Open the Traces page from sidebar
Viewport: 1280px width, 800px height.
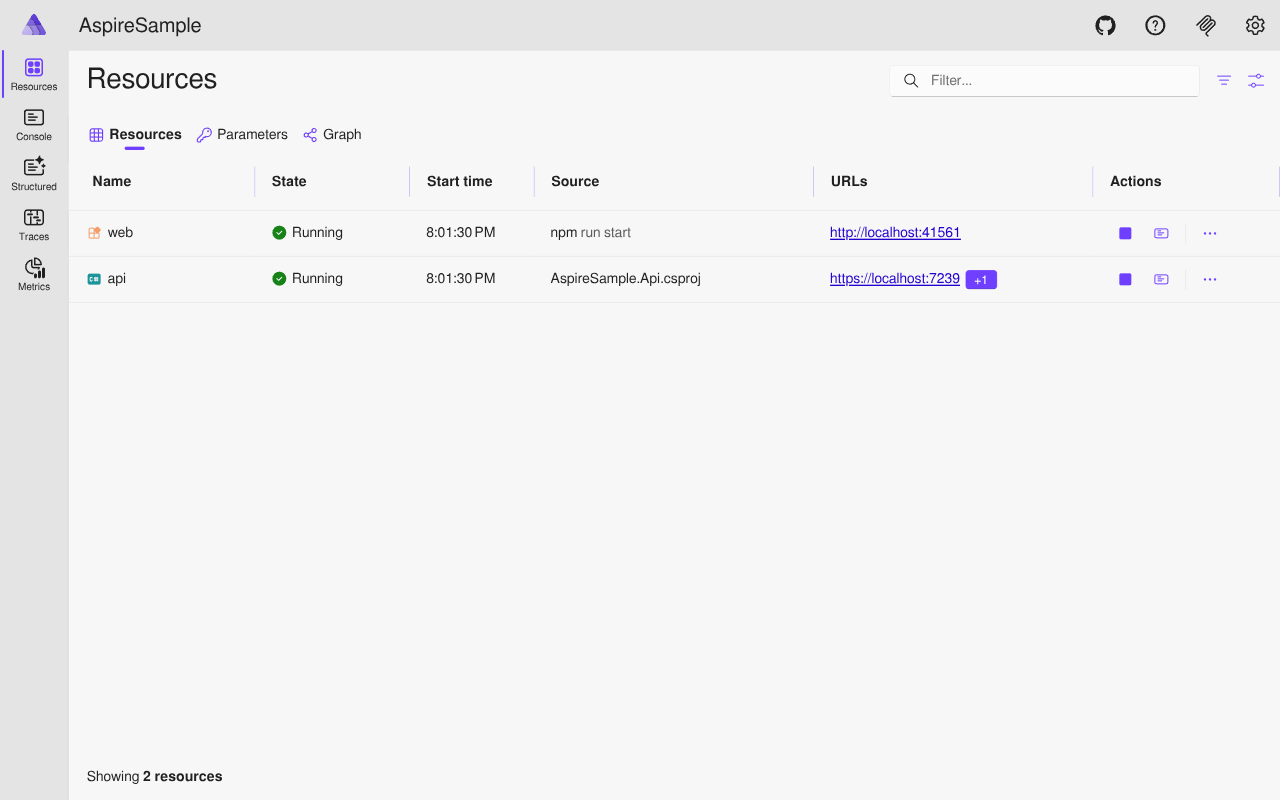[x=33, y=222]
